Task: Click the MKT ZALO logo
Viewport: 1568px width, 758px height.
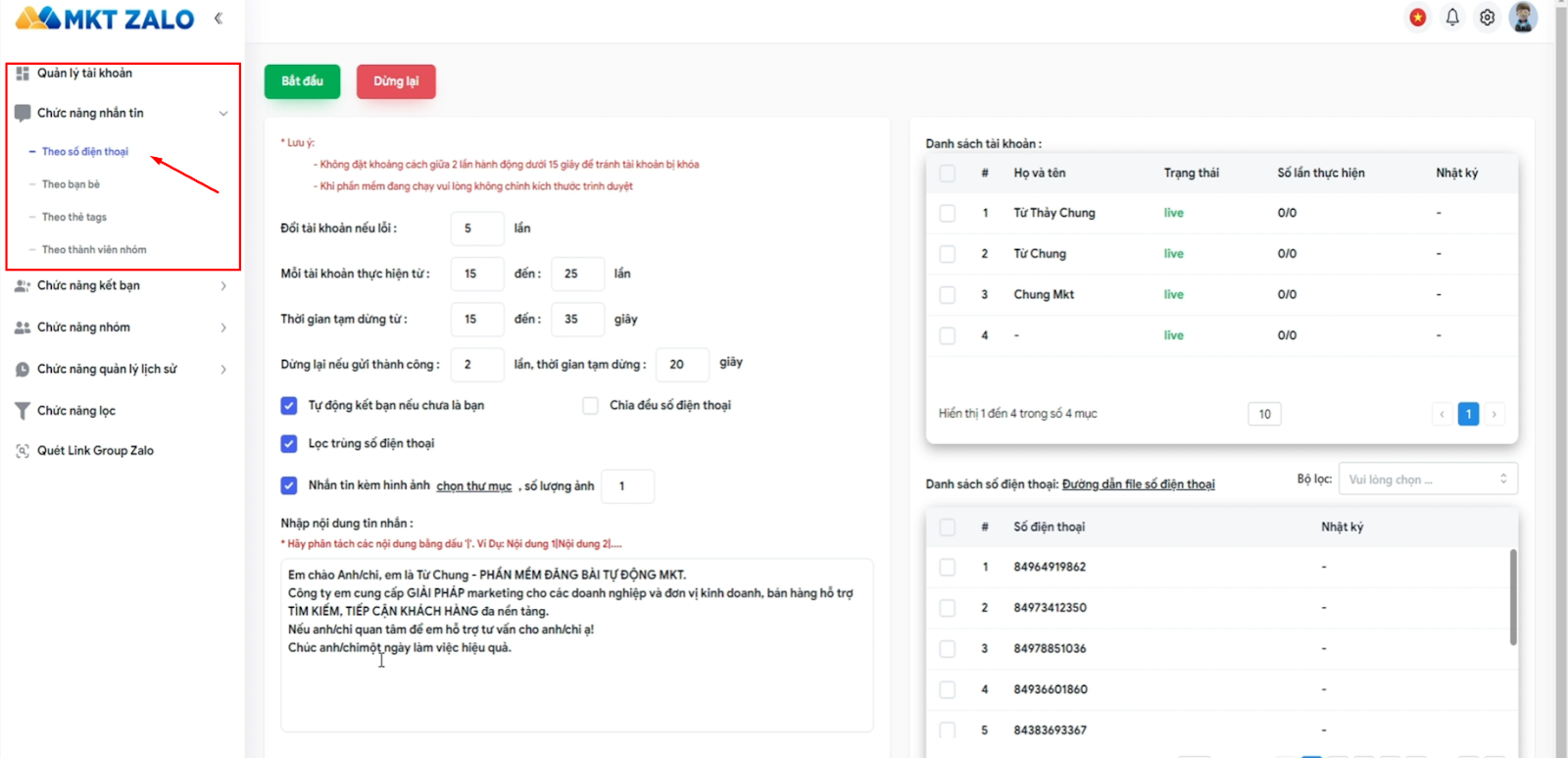Action: [105, 19]
